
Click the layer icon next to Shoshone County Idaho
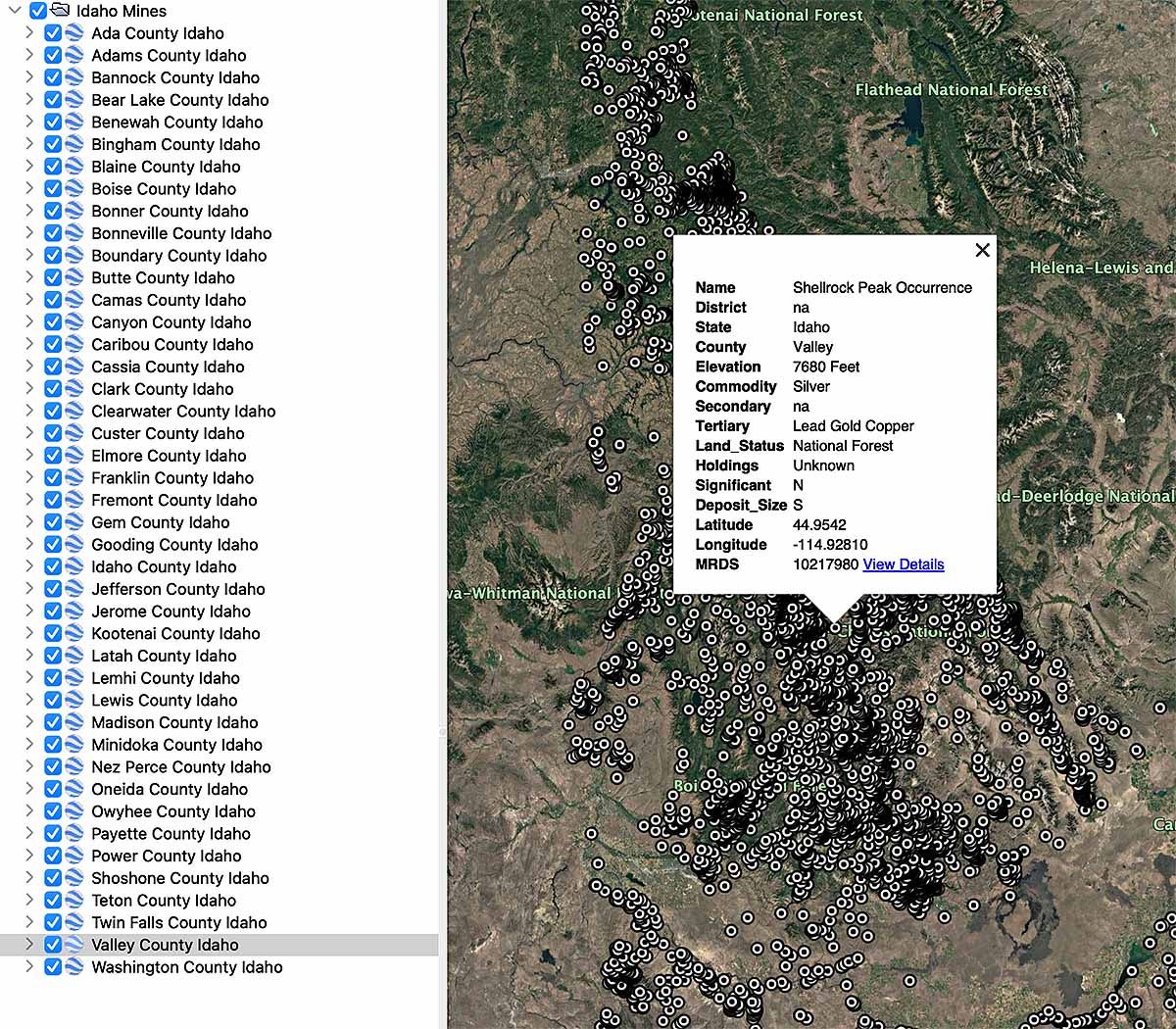click(74, 878)
